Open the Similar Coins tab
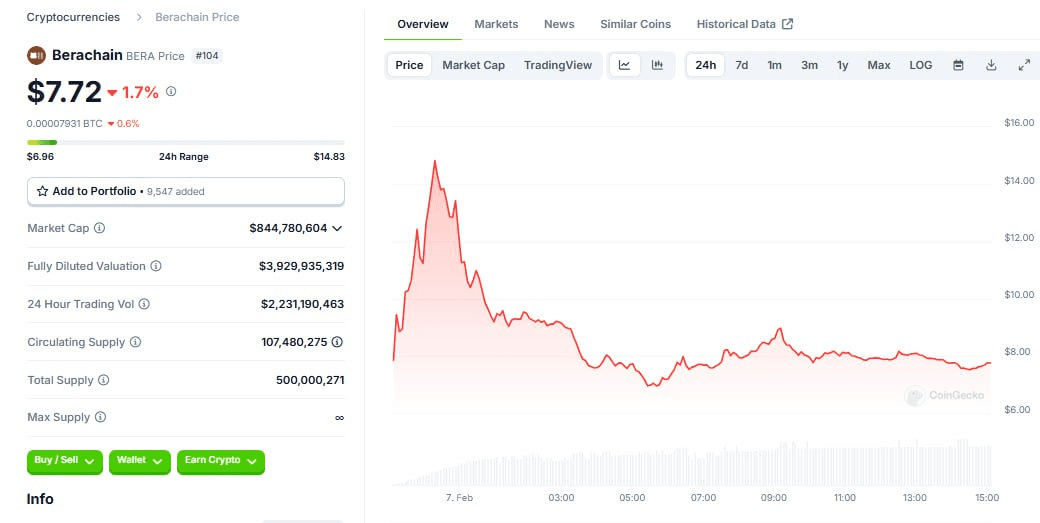Screen dimensions: 1040x523 click(x=635, y=24)
